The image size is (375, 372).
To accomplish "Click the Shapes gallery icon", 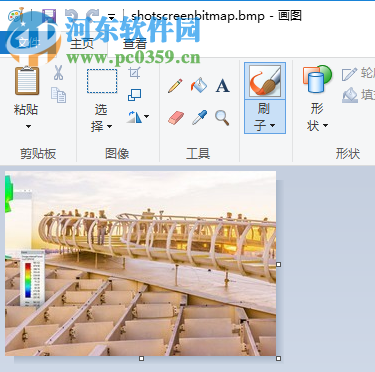I will point(317,79).
